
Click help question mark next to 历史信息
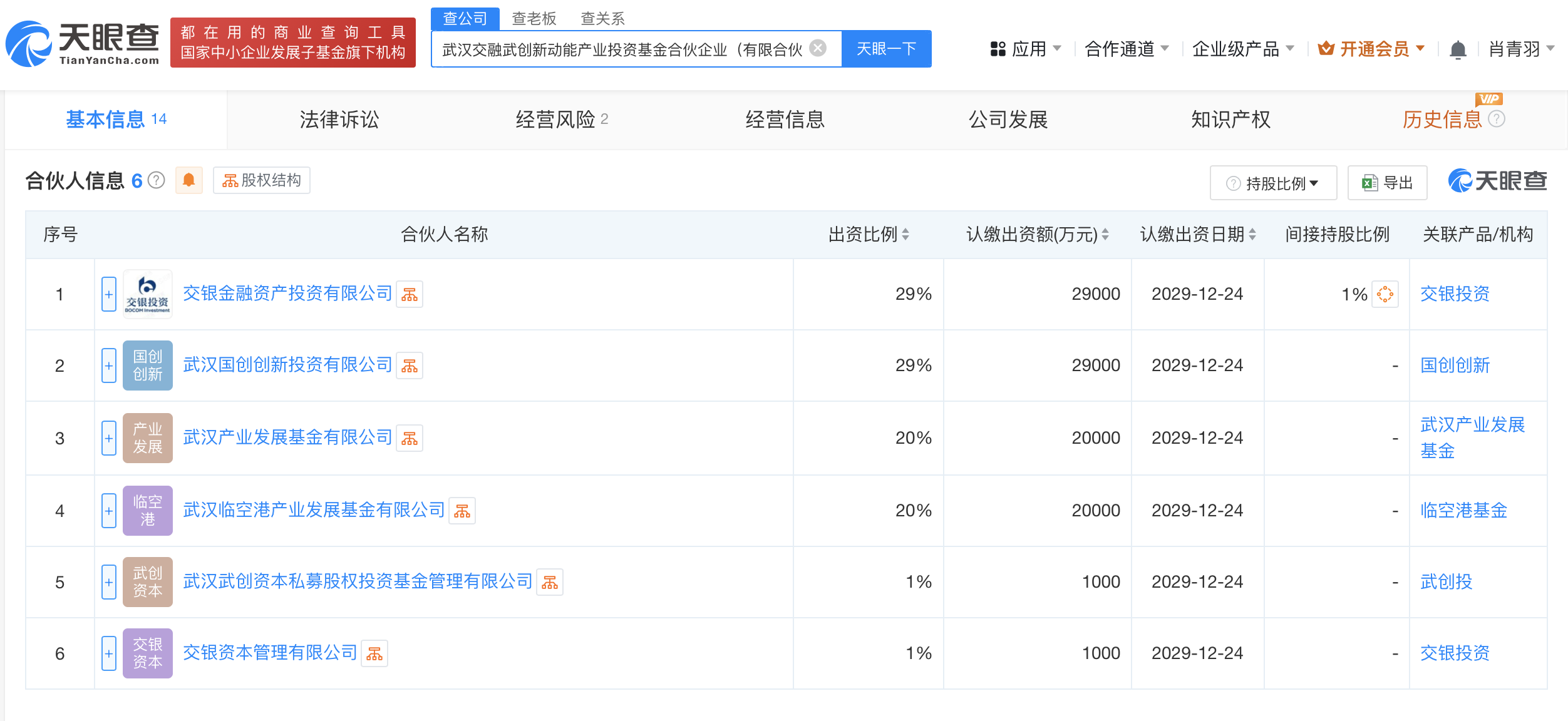[x=1497, y=119]
